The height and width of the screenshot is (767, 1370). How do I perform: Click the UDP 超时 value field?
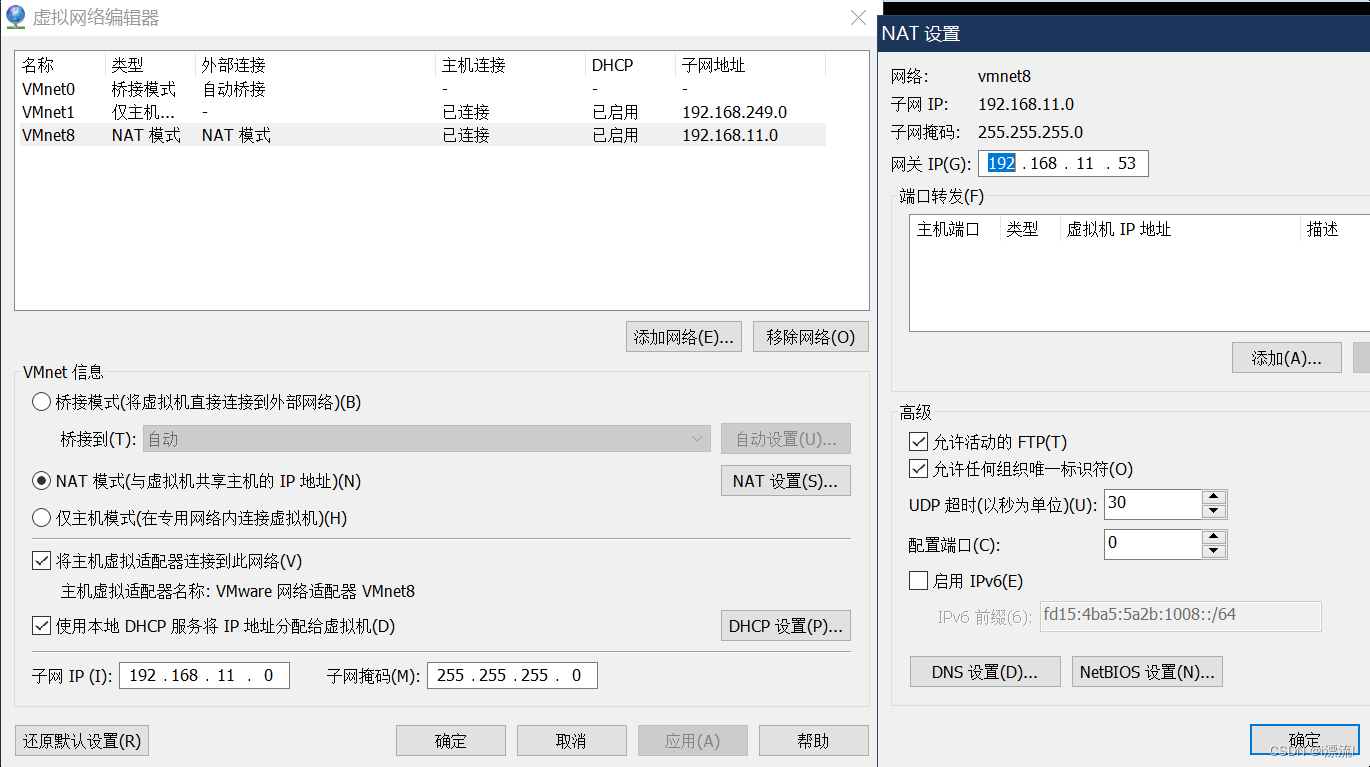pos(1153,504)
